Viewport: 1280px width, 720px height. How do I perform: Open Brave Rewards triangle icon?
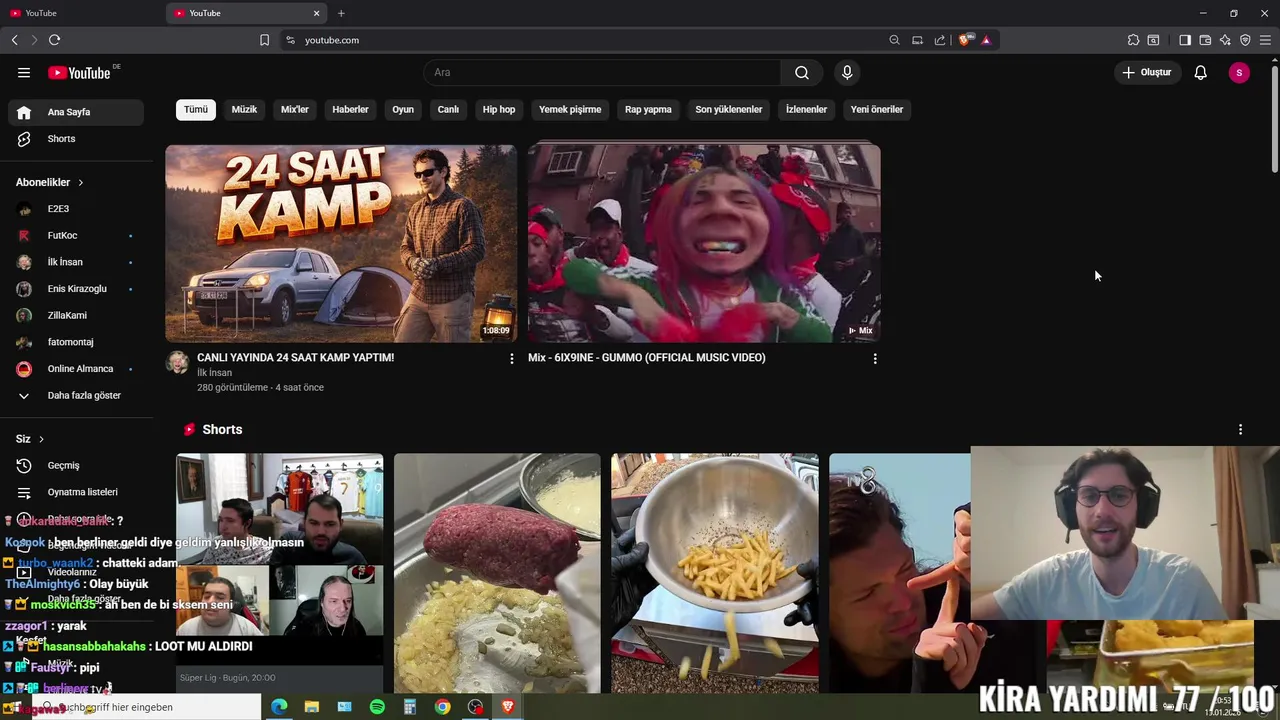coord(986,40)
